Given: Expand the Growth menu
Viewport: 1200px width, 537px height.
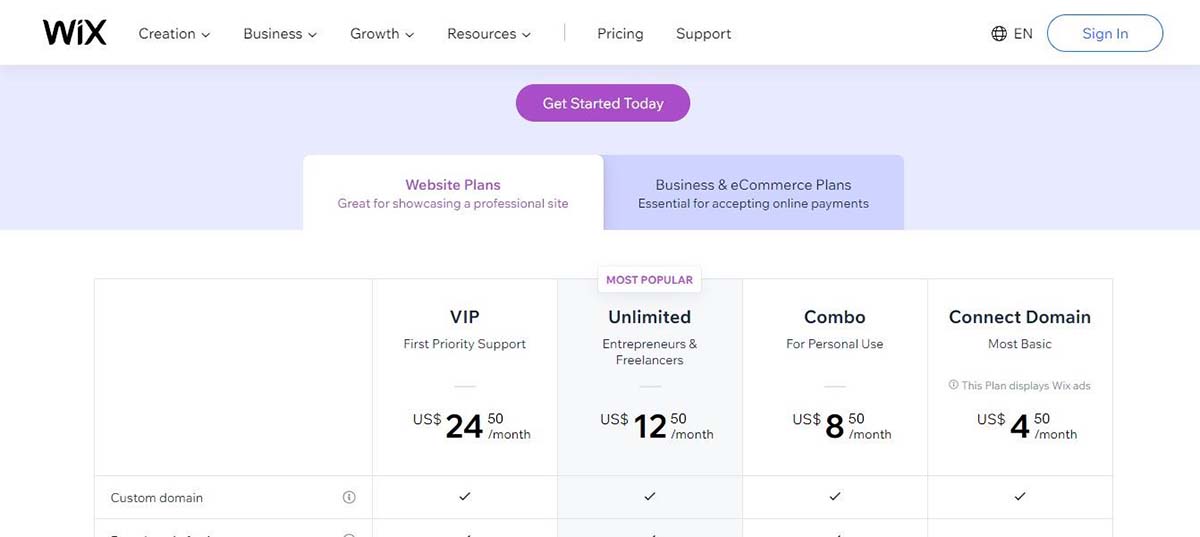Looking at the screenshot, I should 381,34.
